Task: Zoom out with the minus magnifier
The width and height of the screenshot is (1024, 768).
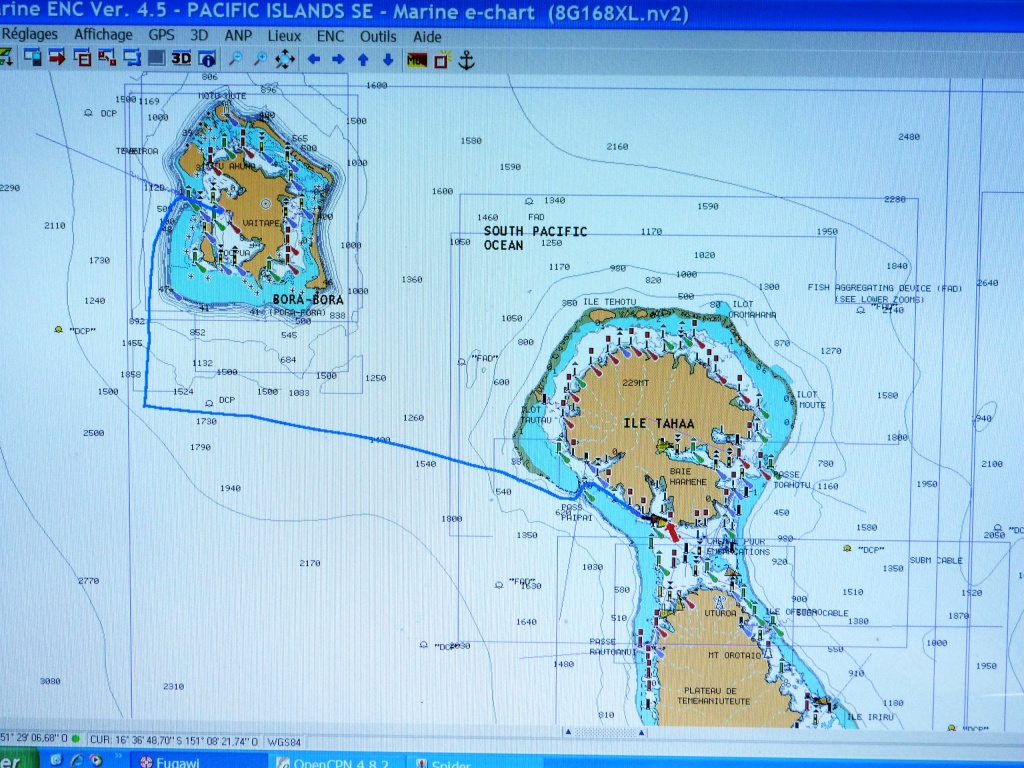Action: (235, 59)
